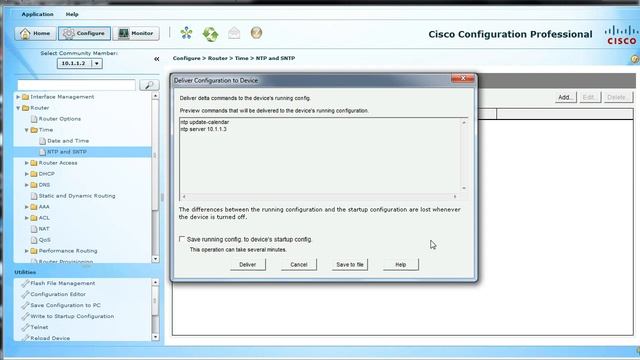Open Flash File Management utility
The height and width of the screenshot is (360, 640).
(x=62, y=283)
